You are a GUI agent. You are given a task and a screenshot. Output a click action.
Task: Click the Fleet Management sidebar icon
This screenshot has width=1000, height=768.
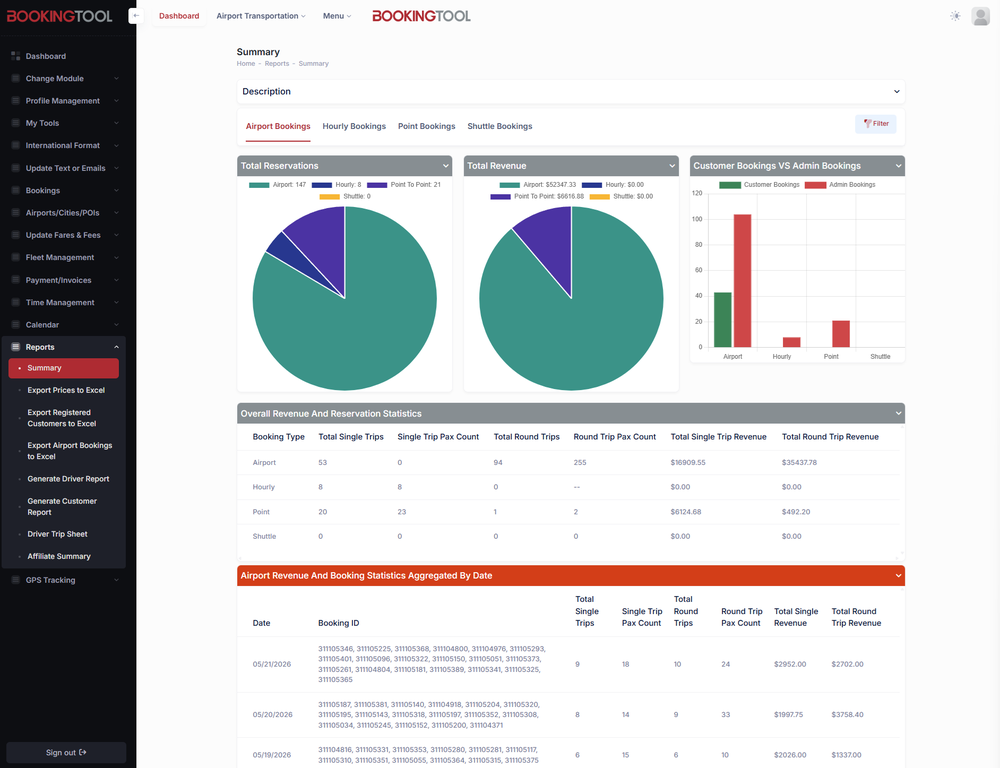tap(16, 258)
